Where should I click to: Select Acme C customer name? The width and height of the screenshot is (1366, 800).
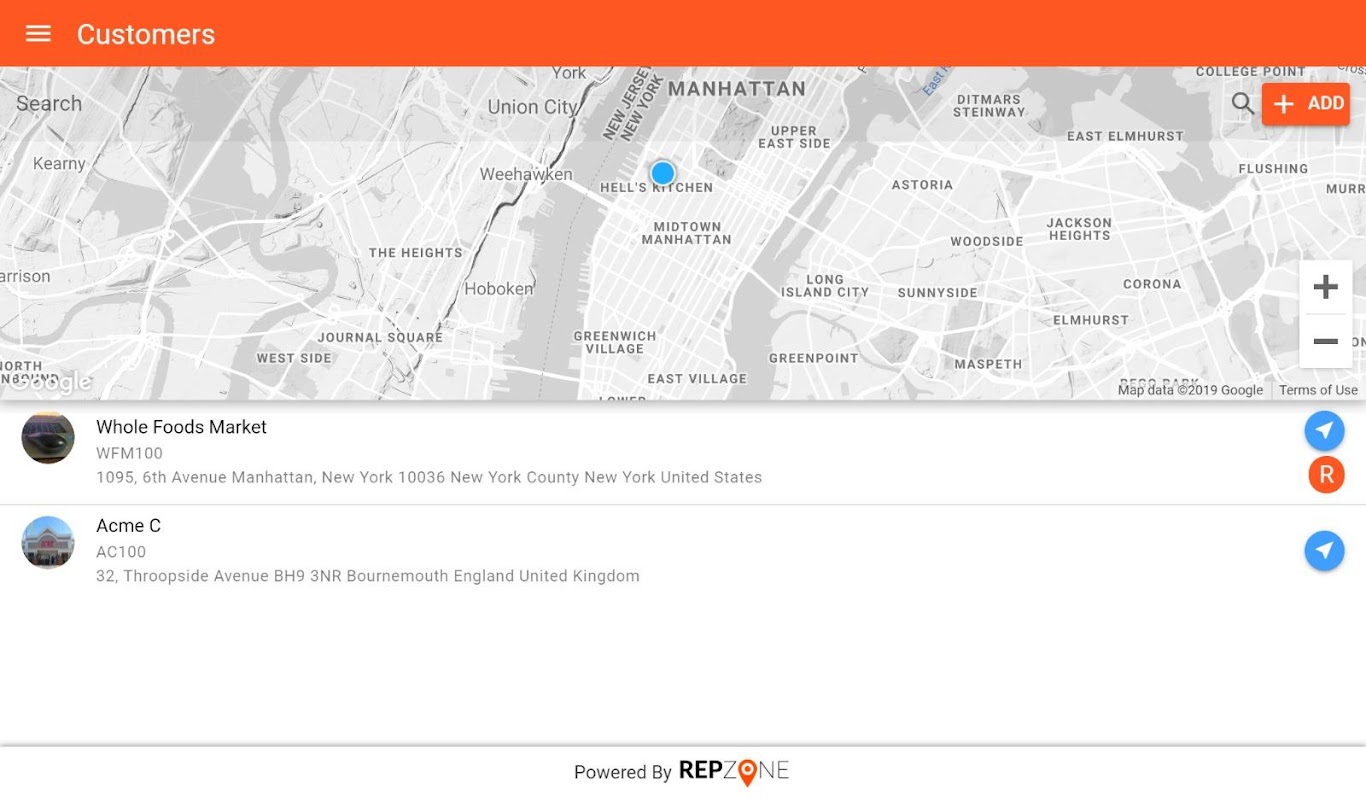[128, 526]
